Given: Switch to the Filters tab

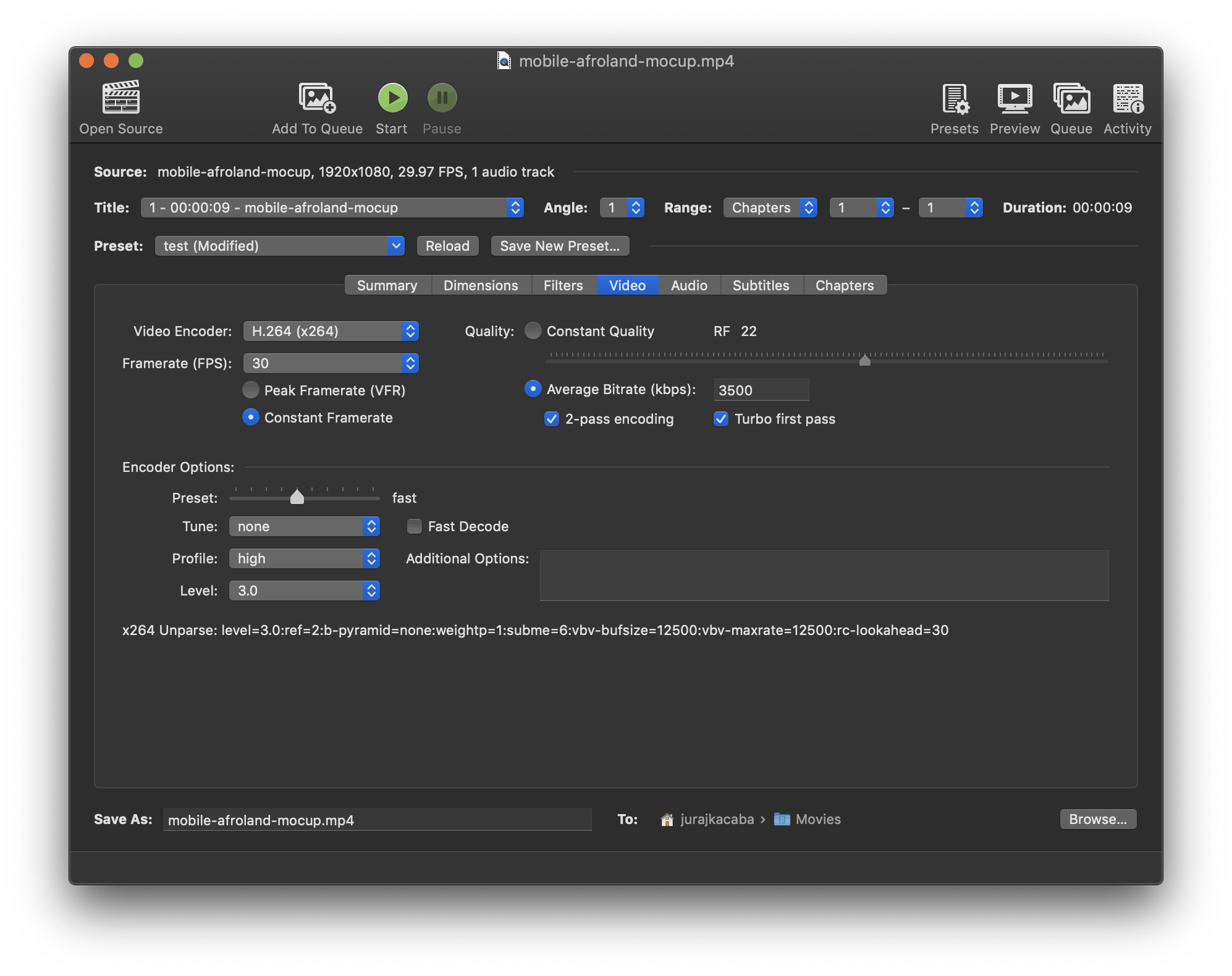Looking at the screenshot, I should (x=563, y=285).
